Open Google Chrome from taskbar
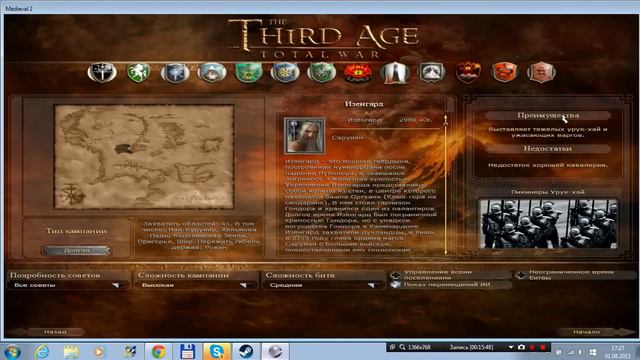The width and height of the screenshot is (640, 360). [x=158, y=351]
